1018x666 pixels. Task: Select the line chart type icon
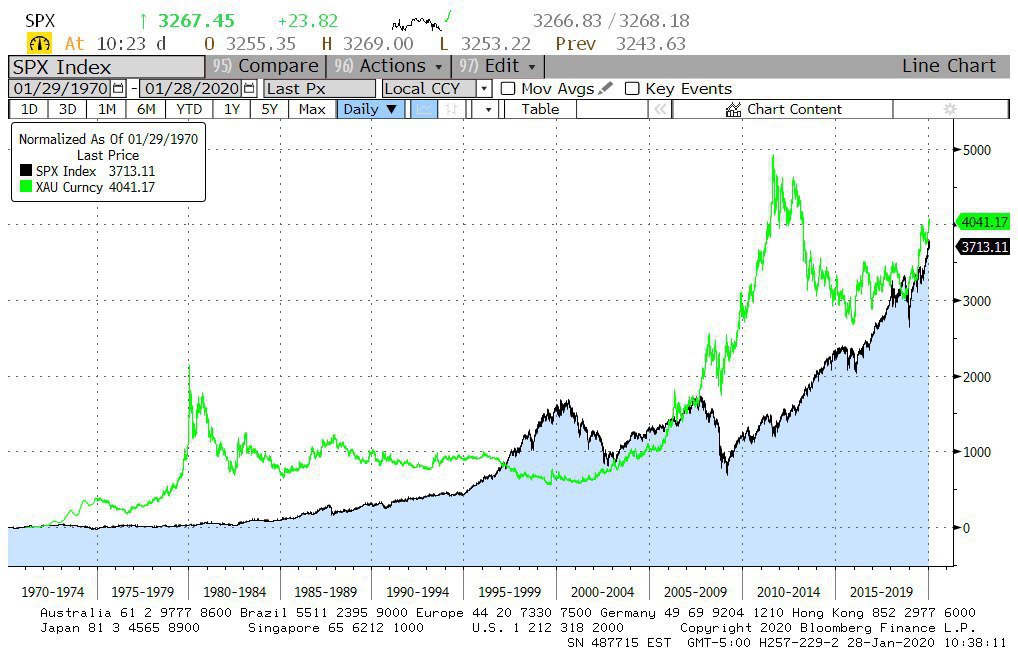coord(423,109)
